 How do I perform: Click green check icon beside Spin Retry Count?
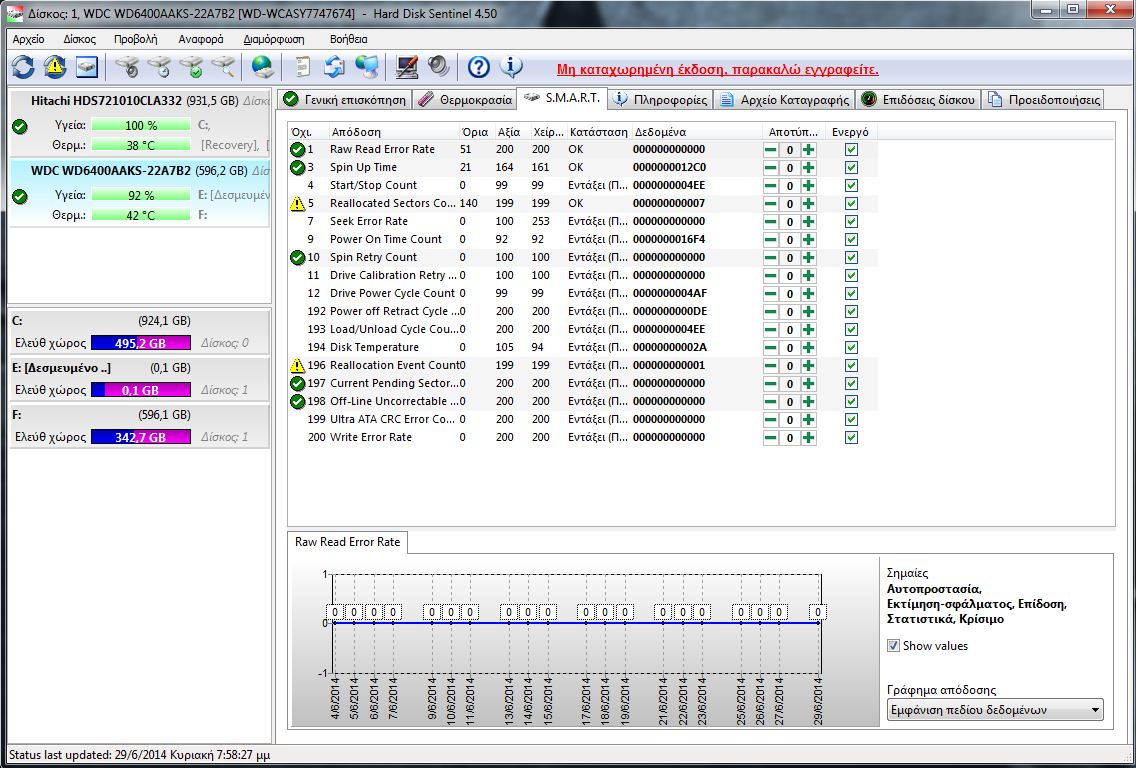tap(297, 258)
